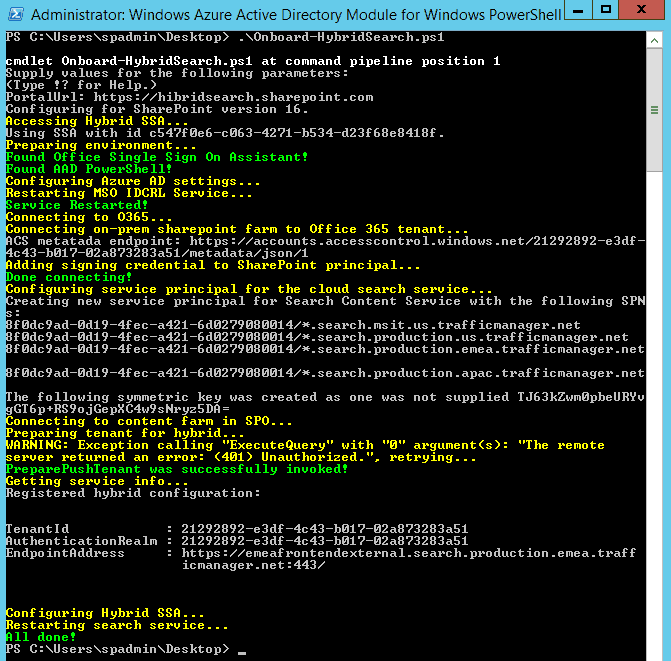Click the 'Service Restarted!' line
This screenshot has width=671, height=661.
pos(77,205)
